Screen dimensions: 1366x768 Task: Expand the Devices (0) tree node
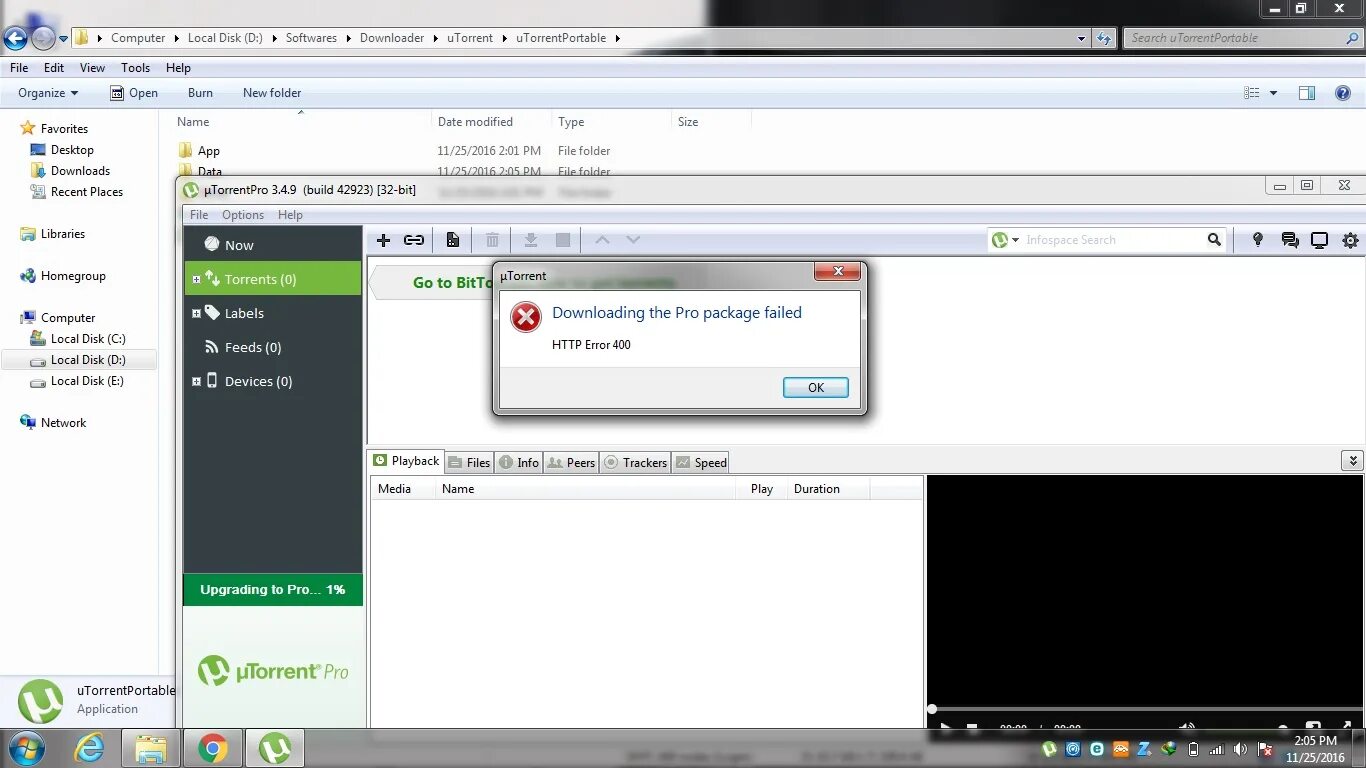point(196,382)
